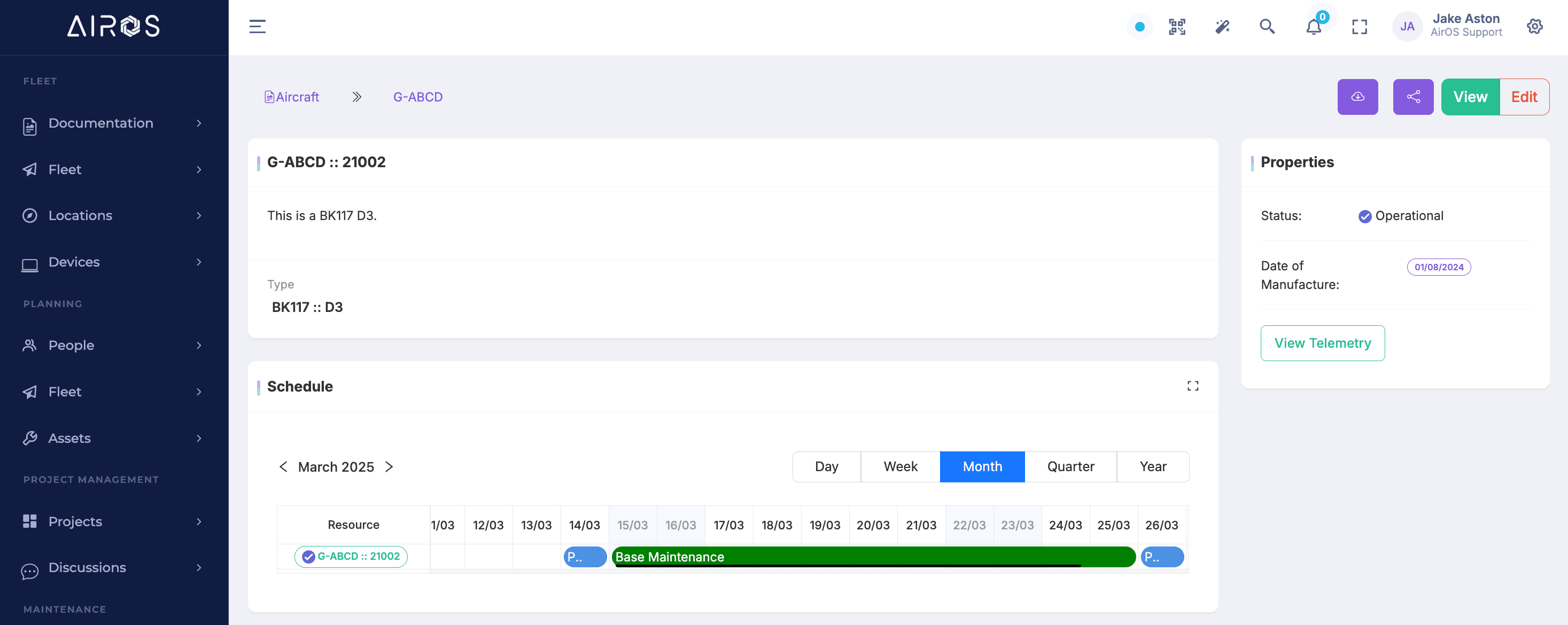1568x625 pixels.
Task: Select the Quarter schedule view
Action: (x=1070, y=467)
